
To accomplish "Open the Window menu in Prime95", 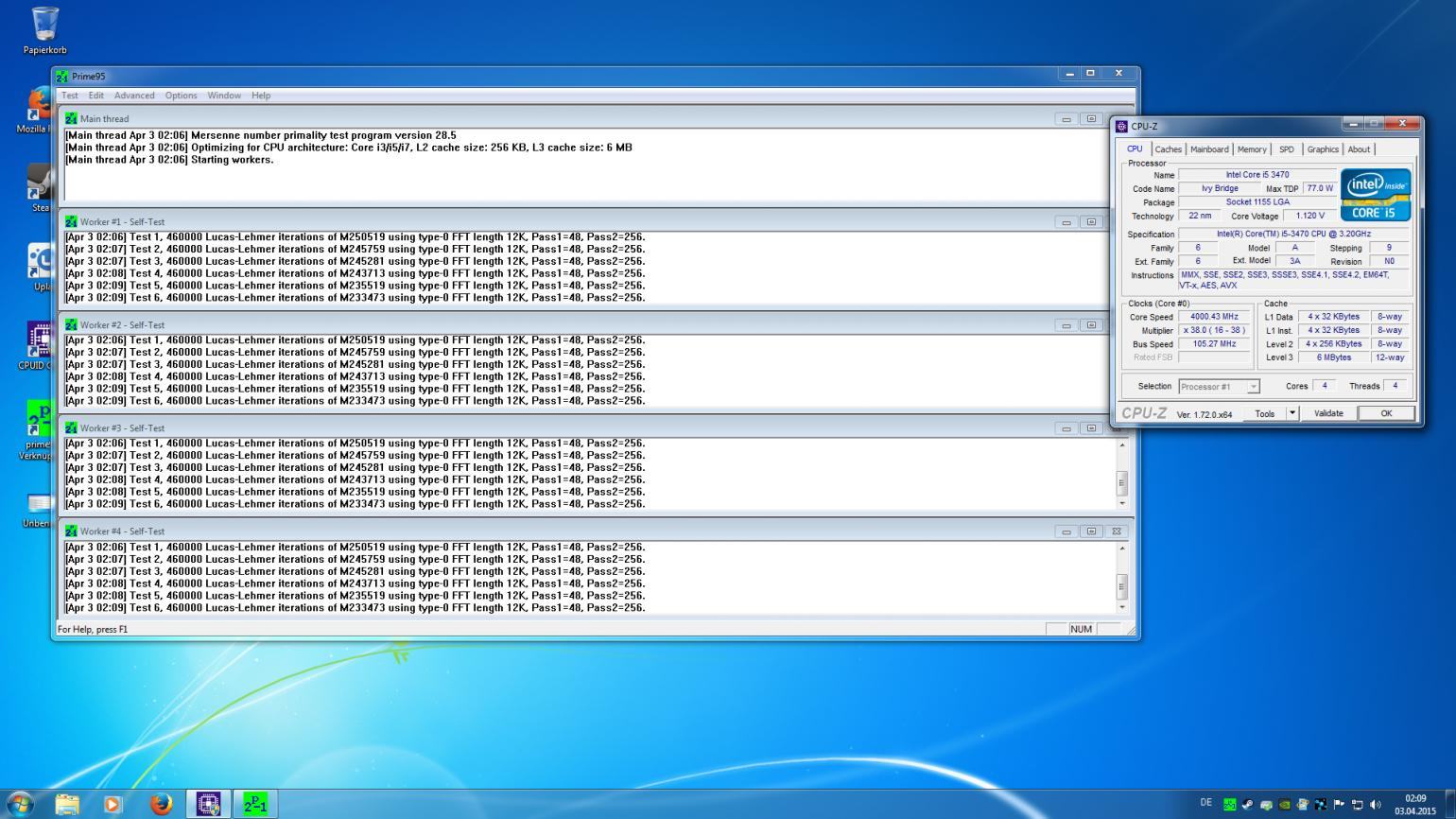I will pyautogui.click(x=224, y=96).
